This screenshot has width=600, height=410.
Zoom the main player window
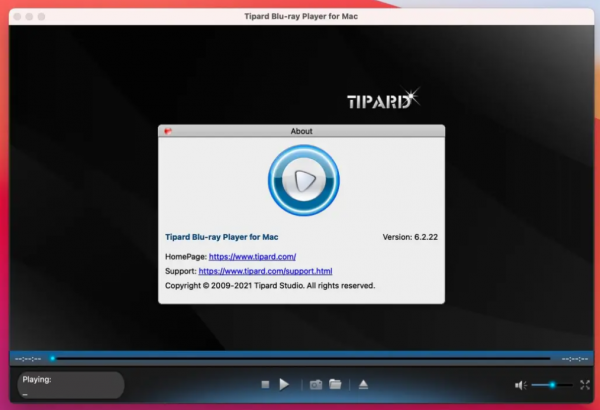(x=41, y=16)
